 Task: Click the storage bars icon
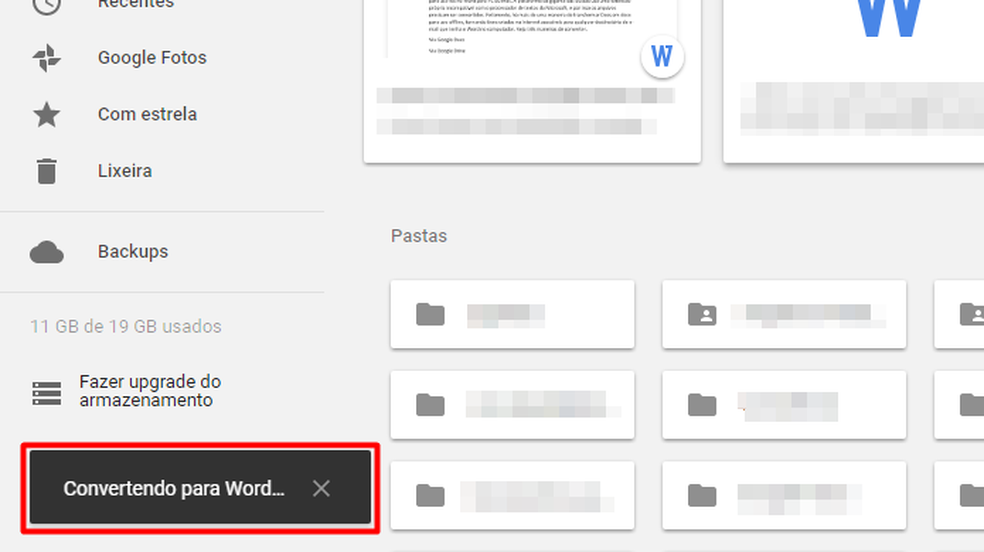click(46, 393)
